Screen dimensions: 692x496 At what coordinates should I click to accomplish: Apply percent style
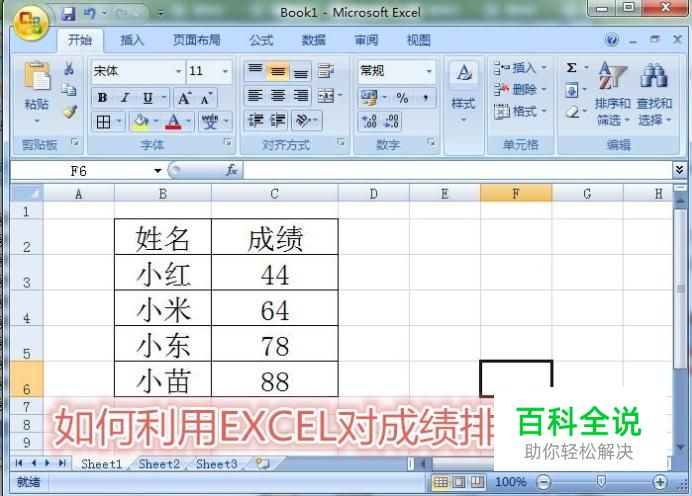click(402, 98)
